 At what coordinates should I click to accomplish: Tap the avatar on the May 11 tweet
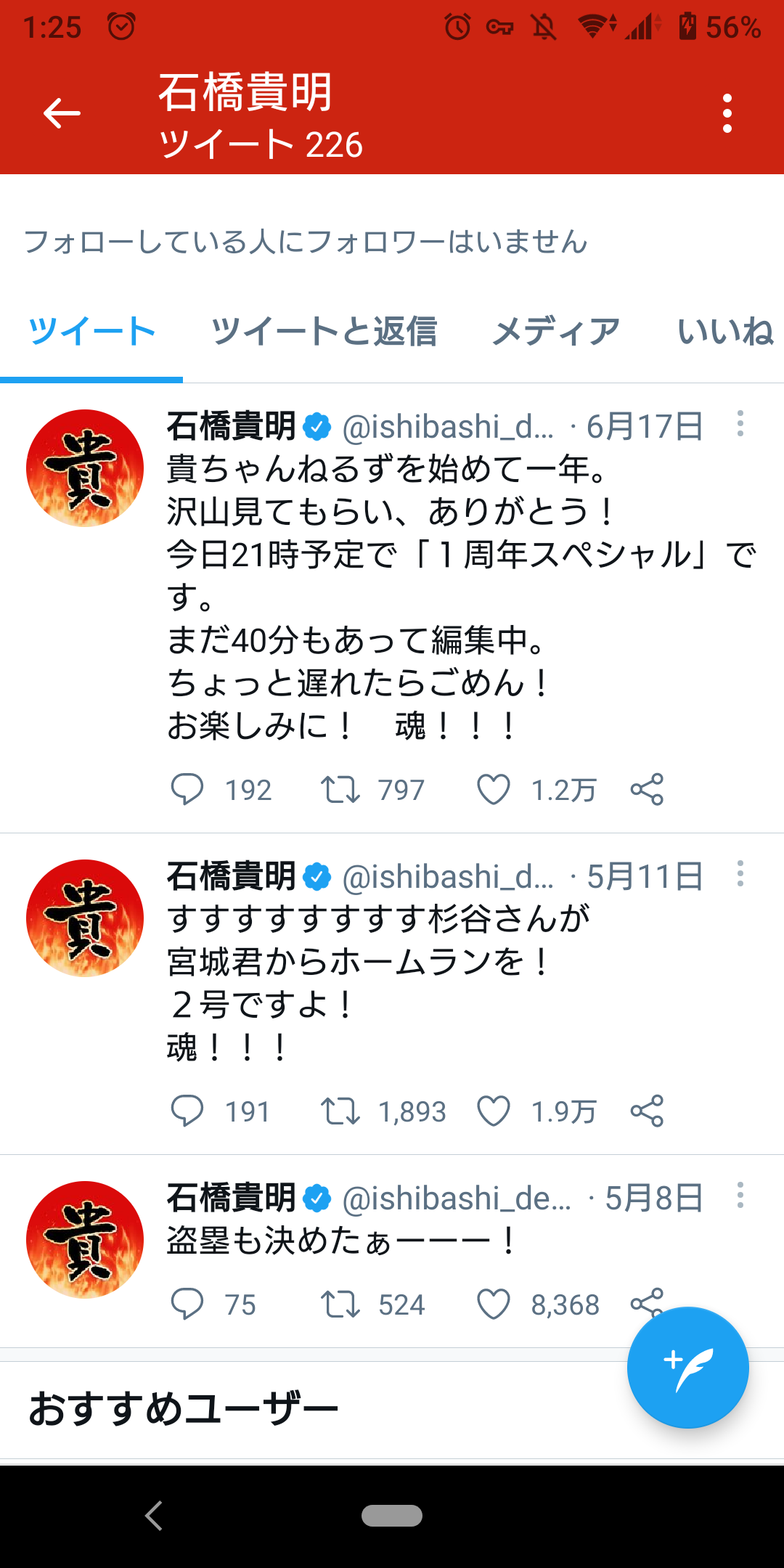click(85, 918)
